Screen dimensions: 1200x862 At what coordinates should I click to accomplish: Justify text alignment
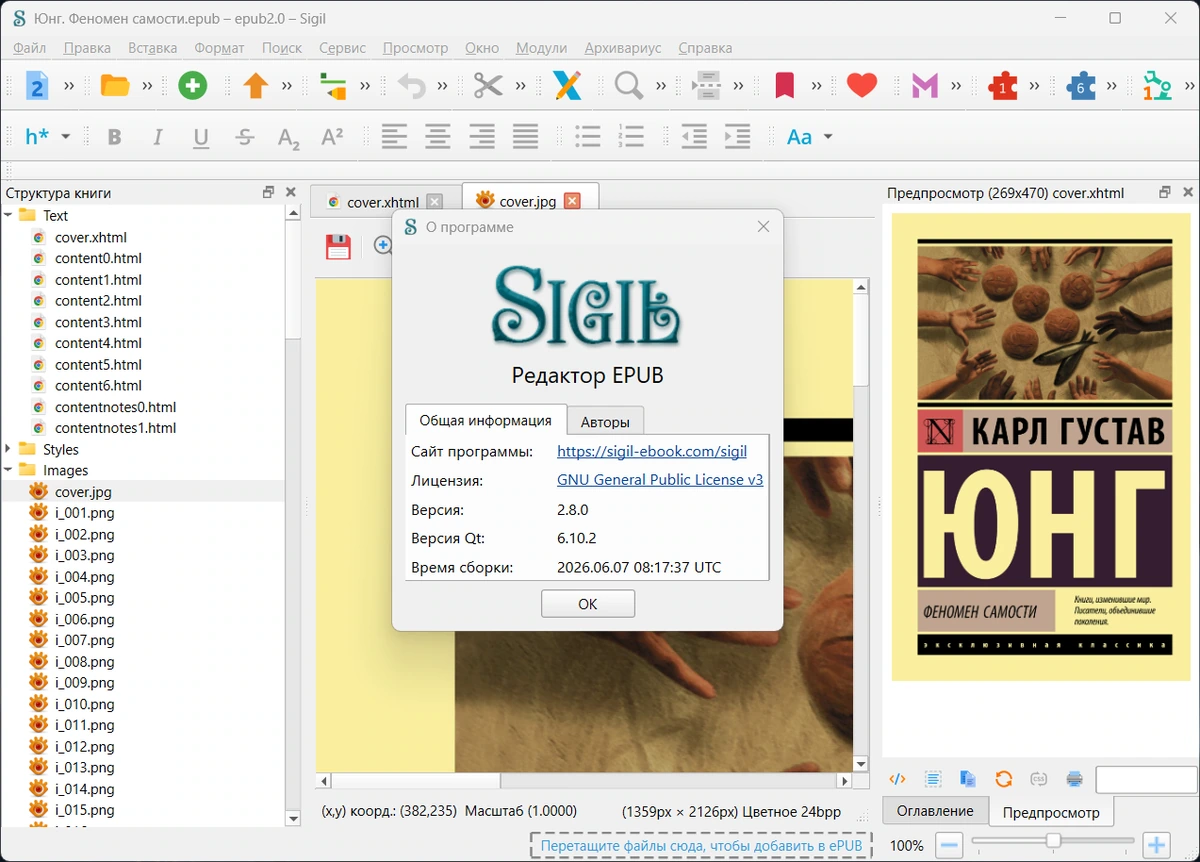pyautogui.click(x=525, y=137)
